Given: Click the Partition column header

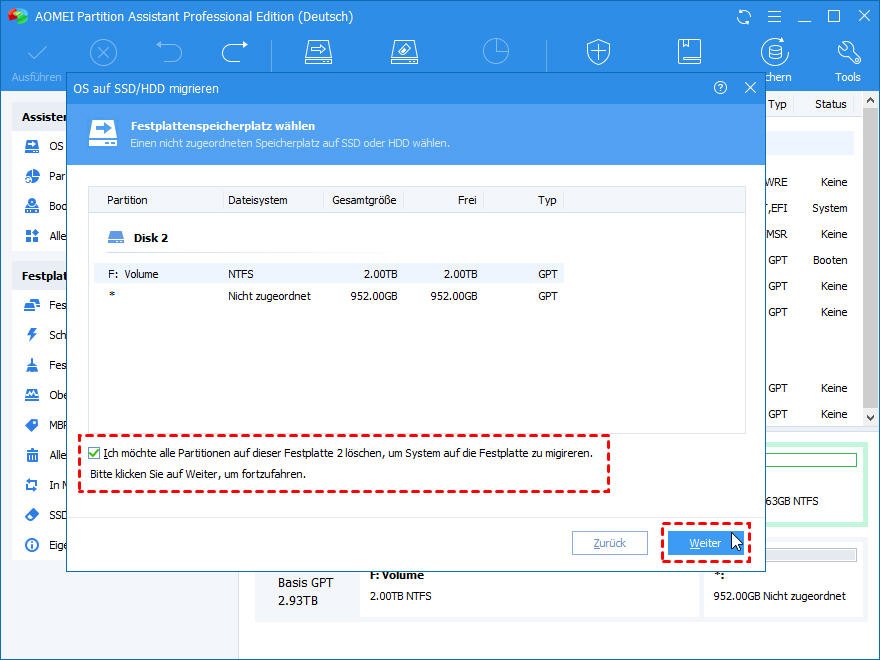Looking at the screenshot, I should 127,200.
